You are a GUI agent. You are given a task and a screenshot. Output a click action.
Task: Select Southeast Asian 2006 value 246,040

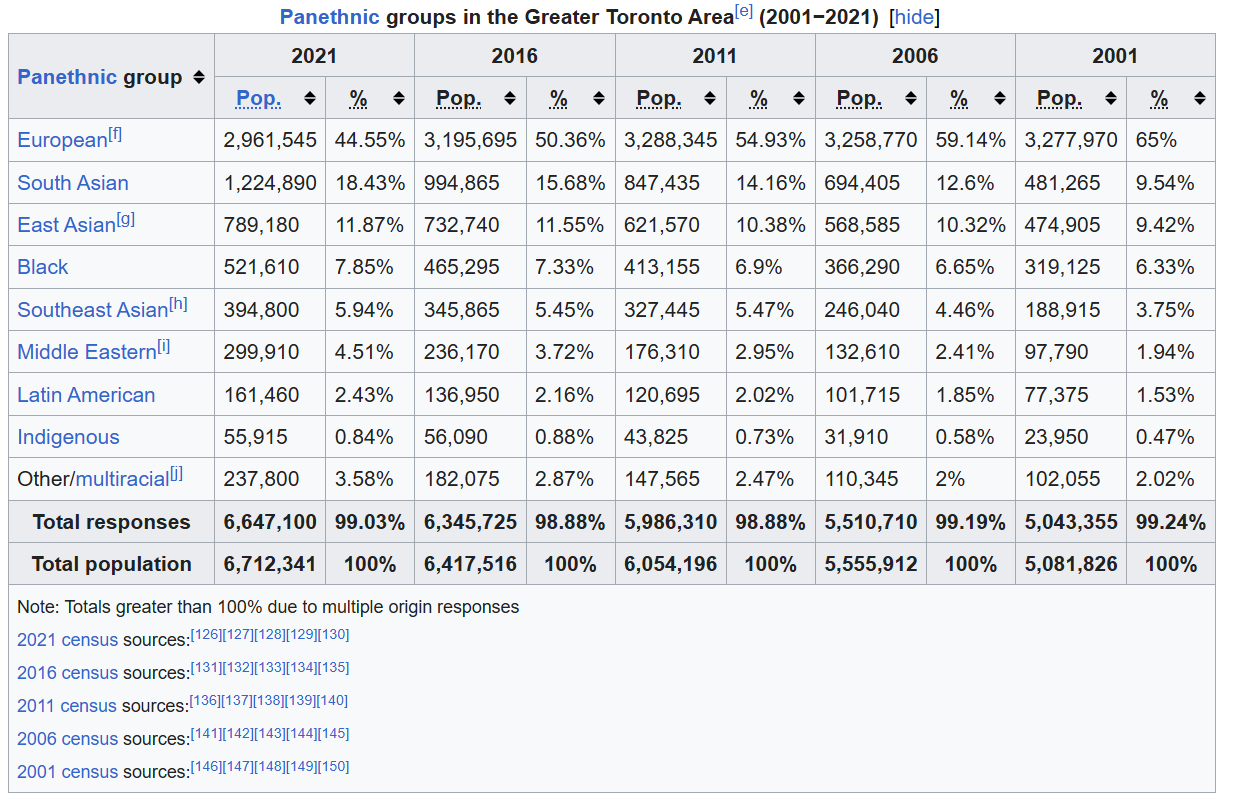pos(862,310)
